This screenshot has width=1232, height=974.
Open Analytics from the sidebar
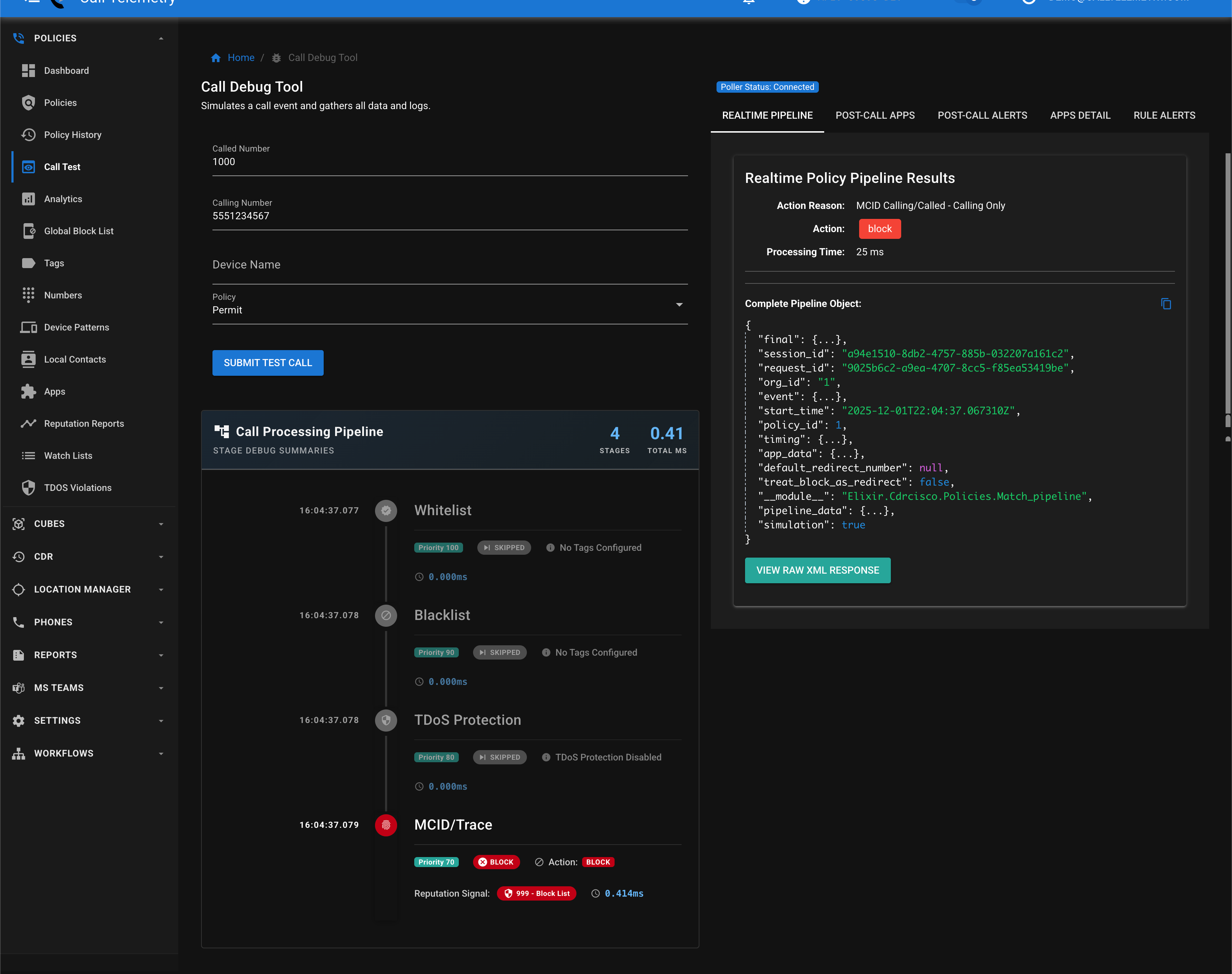tap(88, 199)
